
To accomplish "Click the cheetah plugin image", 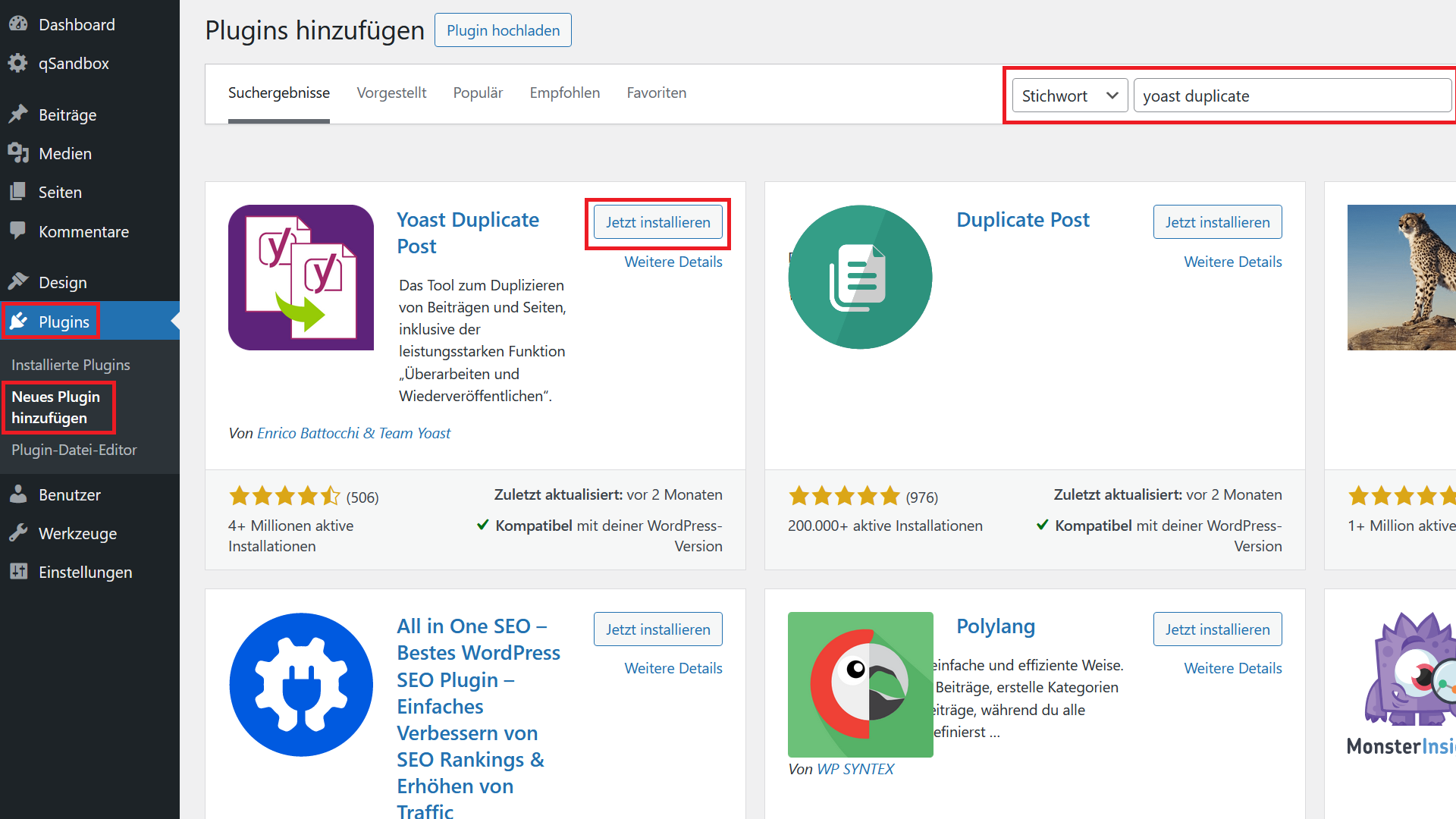I will click(x=1401, y=278).
